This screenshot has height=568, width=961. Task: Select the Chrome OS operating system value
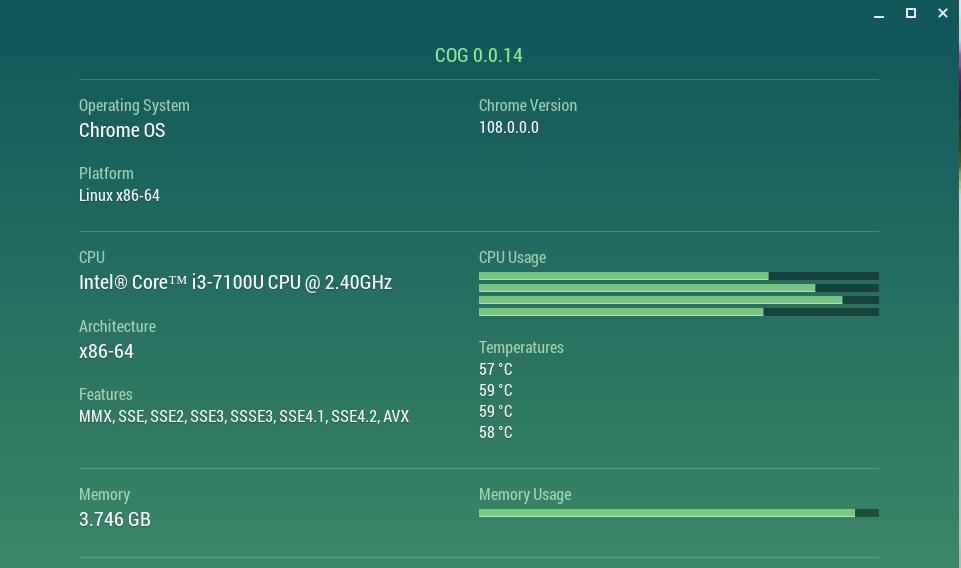[x=122, y=130]
